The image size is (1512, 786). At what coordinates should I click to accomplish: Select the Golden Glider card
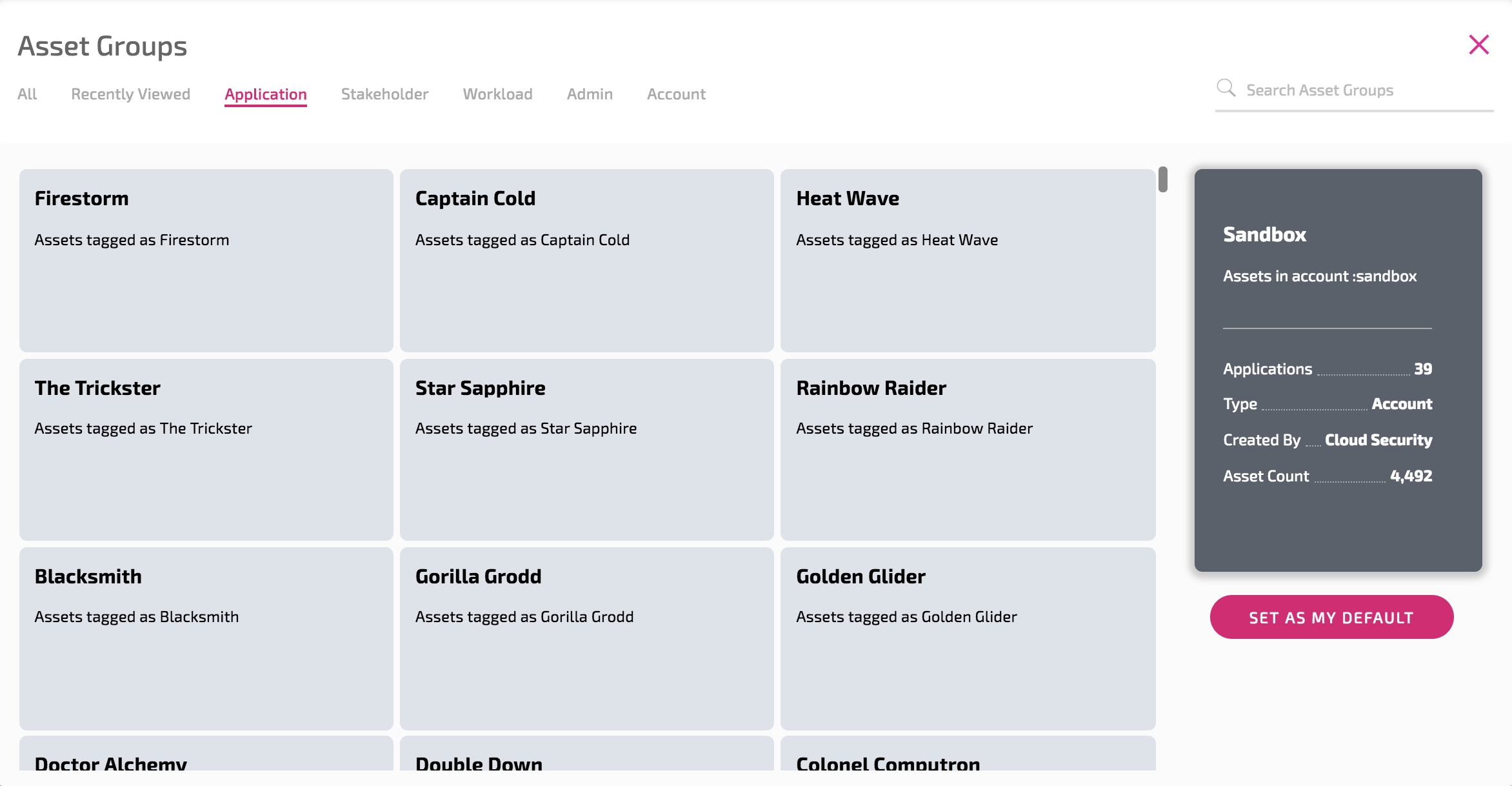pos(968,638)
